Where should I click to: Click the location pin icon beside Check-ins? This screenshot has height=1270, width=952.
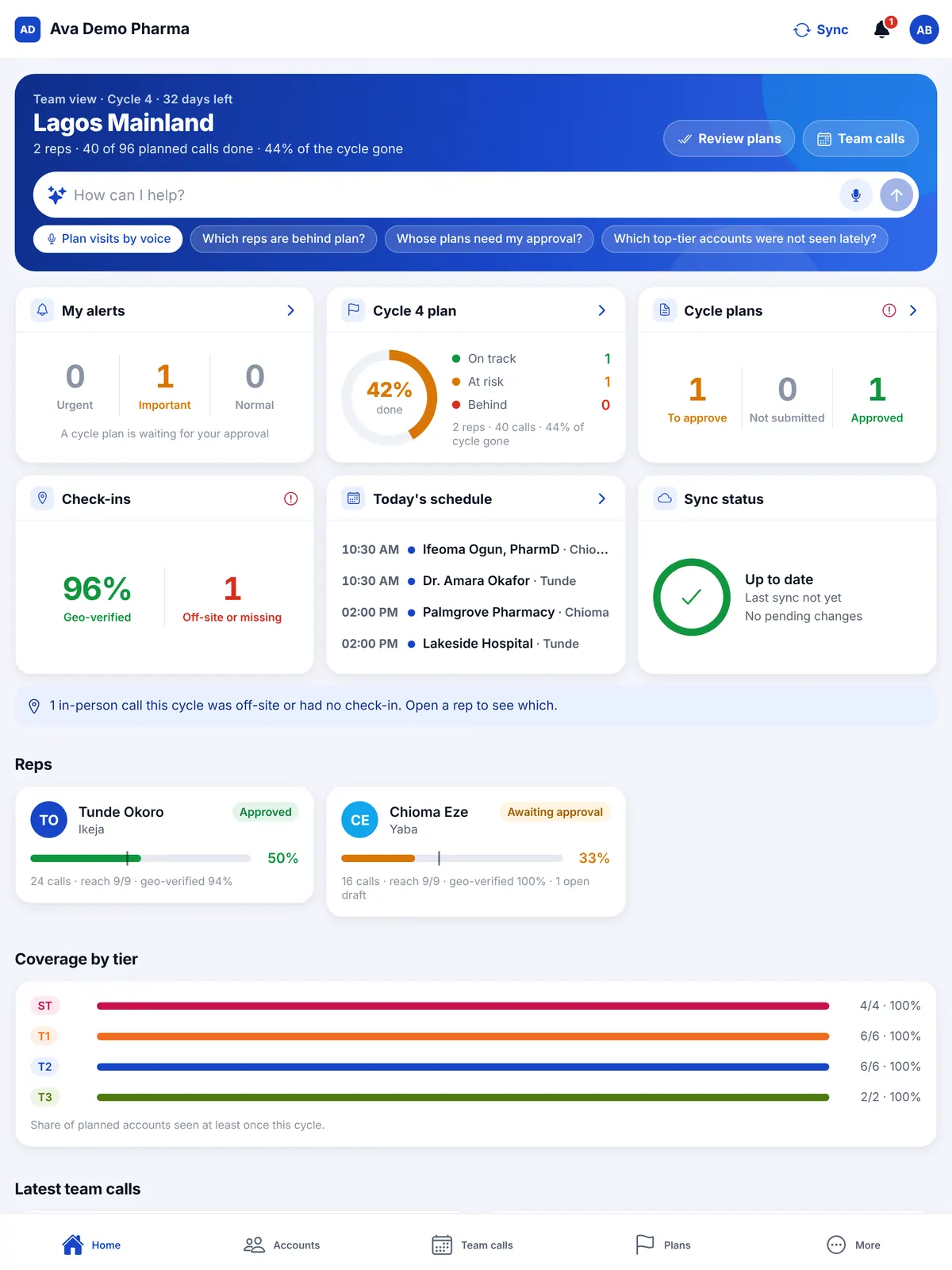point(43,498)
